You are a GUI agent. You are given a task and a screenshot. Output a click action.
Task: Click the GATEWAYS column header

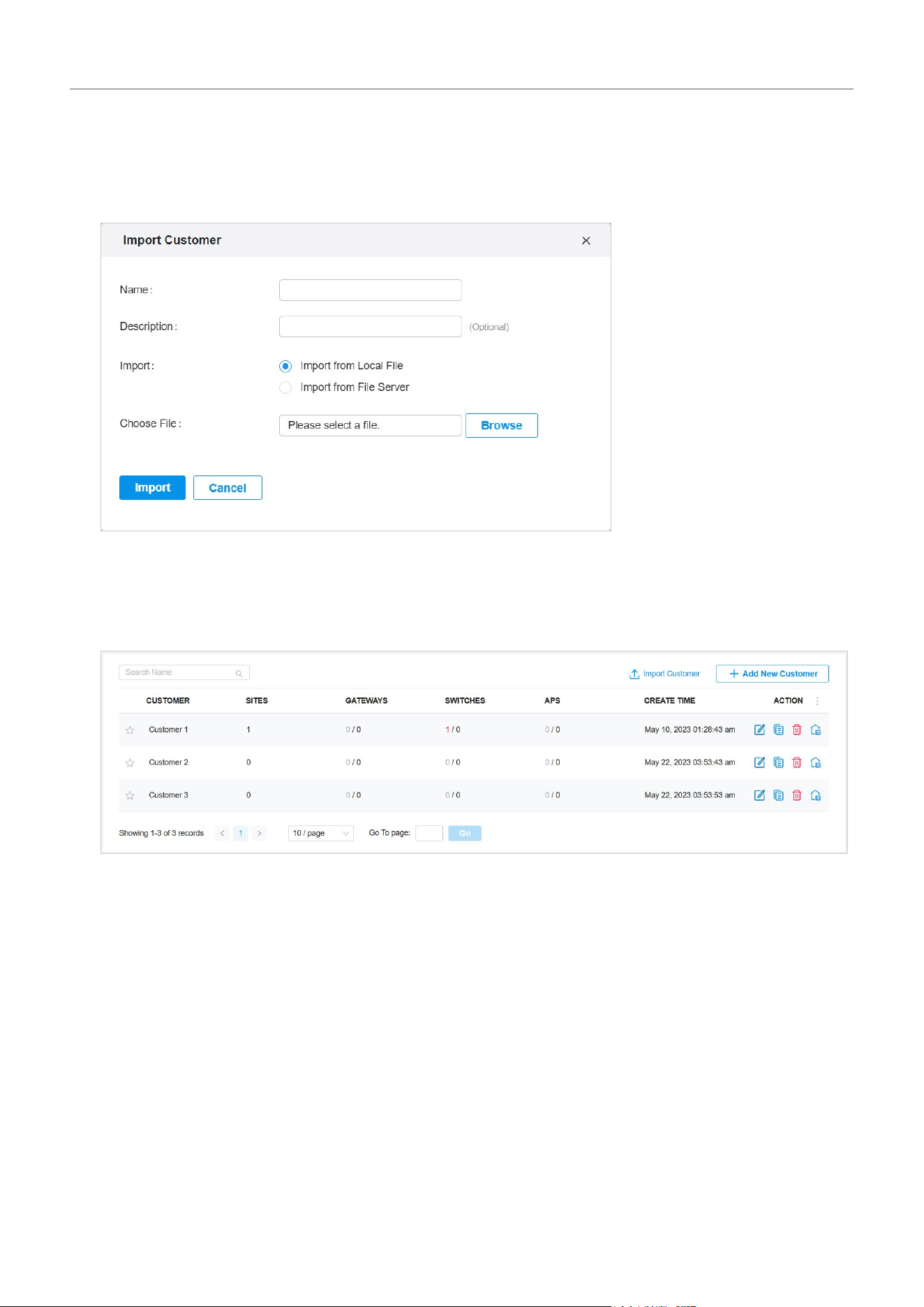click(x=366, y=701)
